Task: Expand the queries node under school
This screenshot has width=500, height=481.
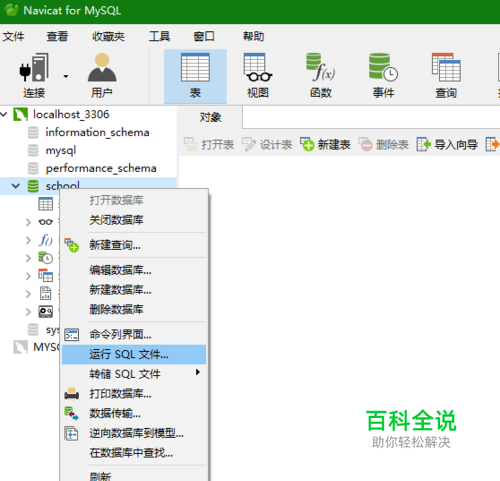Action: pos(28,276)
